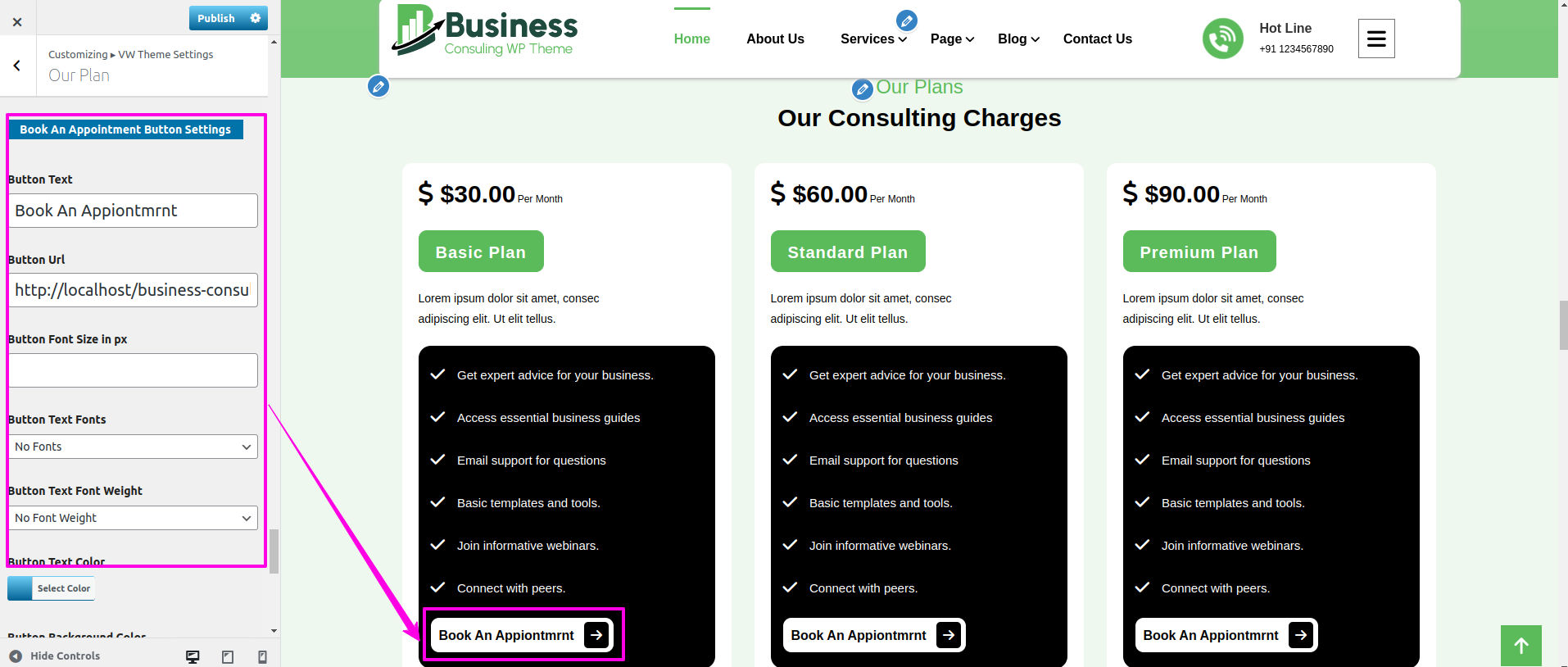This screenshot has height=667, width=1568.
Task: Click the Publish button
Action: tap(216, 18)
